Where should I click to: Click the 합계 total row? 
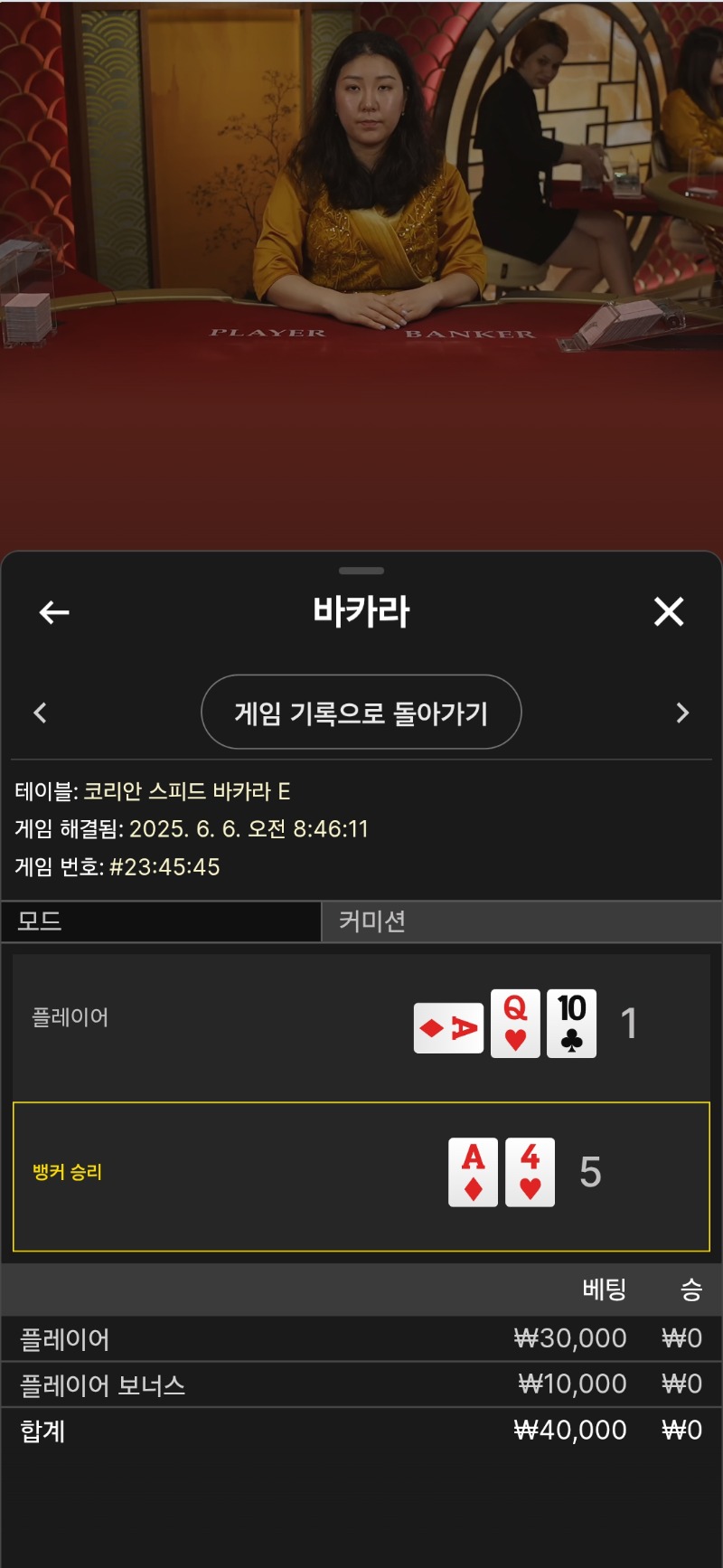(361, 1431)
